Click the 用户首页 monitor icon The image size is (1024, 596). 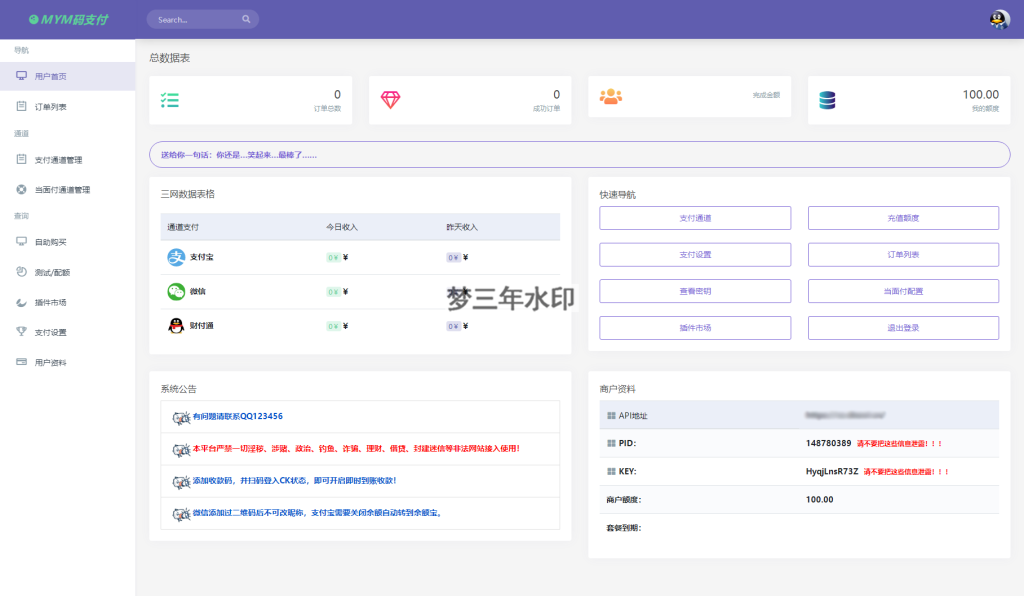coord(22,76)
